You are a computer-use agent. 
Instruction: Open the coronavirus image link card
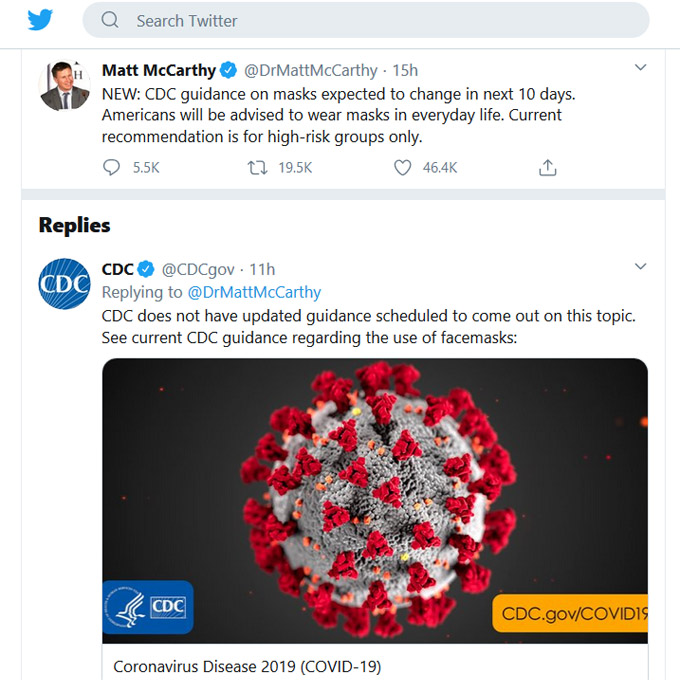(x=375, y=501)
